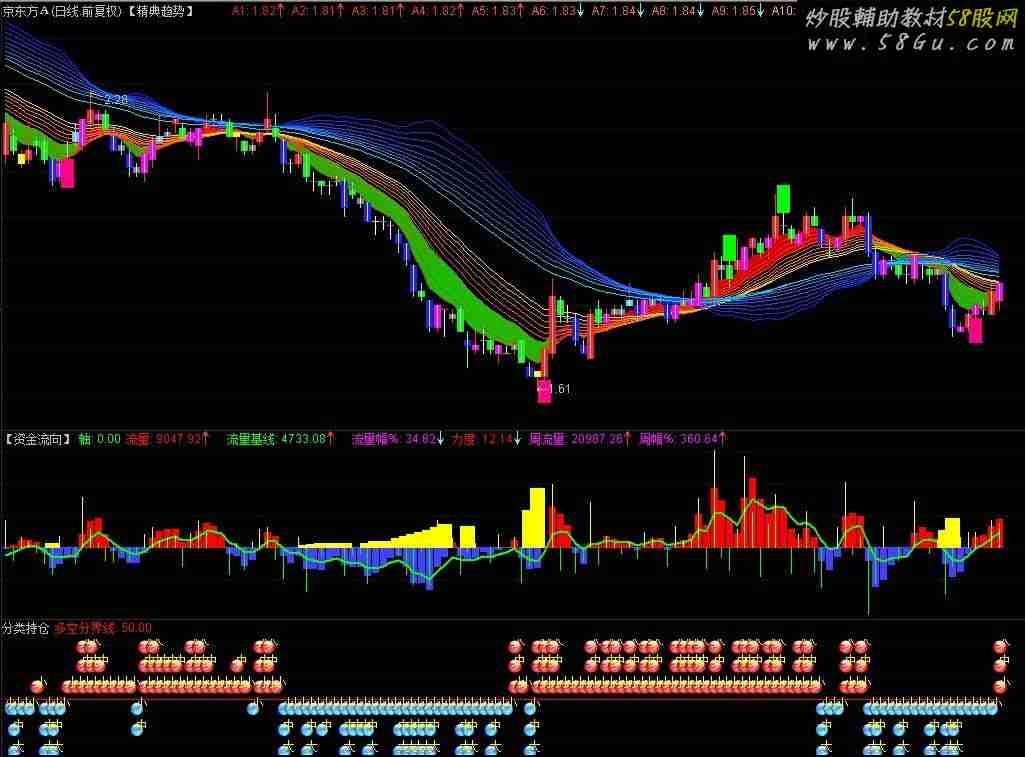Click the 2.28 high price label

(x=116, y=99)
